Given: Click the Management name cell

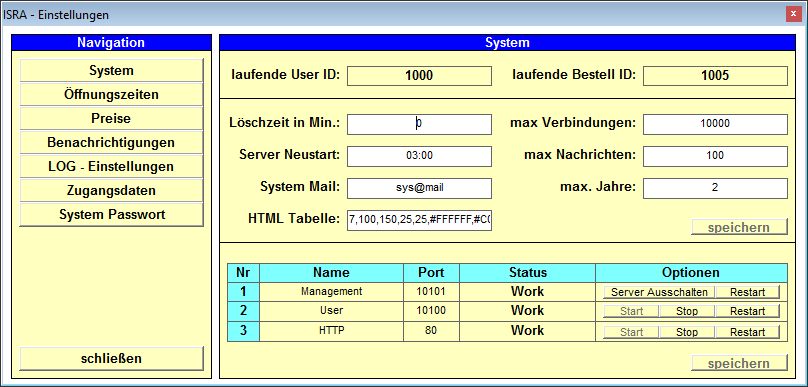Looking at the screenshot, I should coord(331,292).
